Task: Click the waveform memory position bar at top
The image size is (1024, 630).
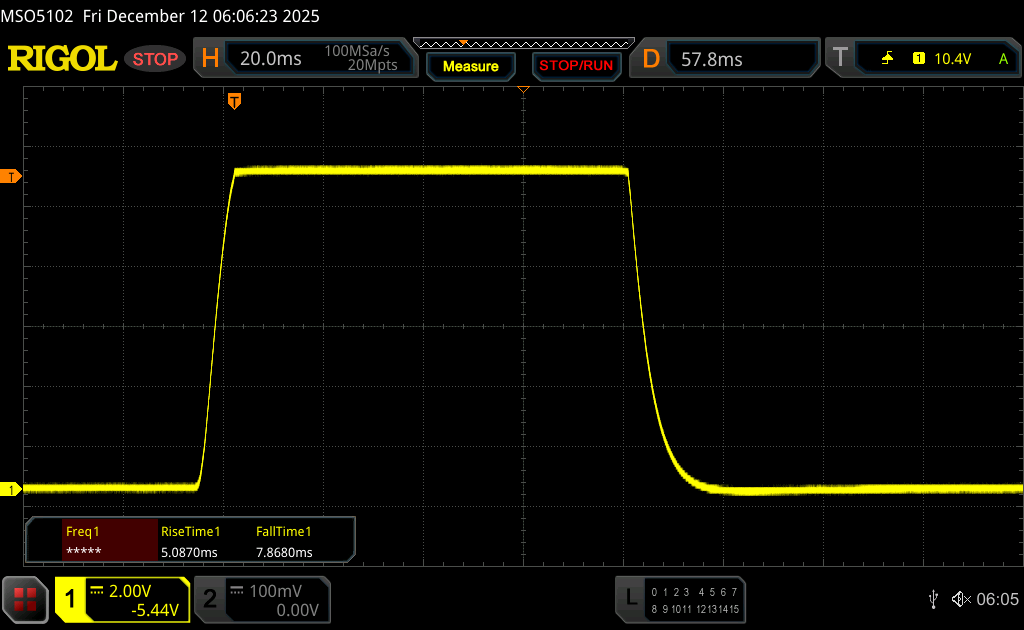Action: [522, 43]
